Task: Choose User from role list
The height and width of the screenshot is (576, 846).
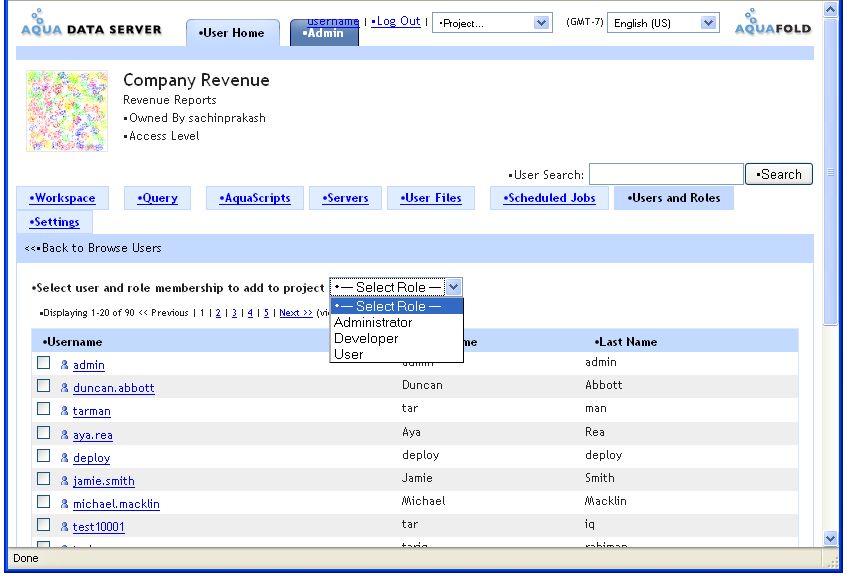Action: pos(397,354)
